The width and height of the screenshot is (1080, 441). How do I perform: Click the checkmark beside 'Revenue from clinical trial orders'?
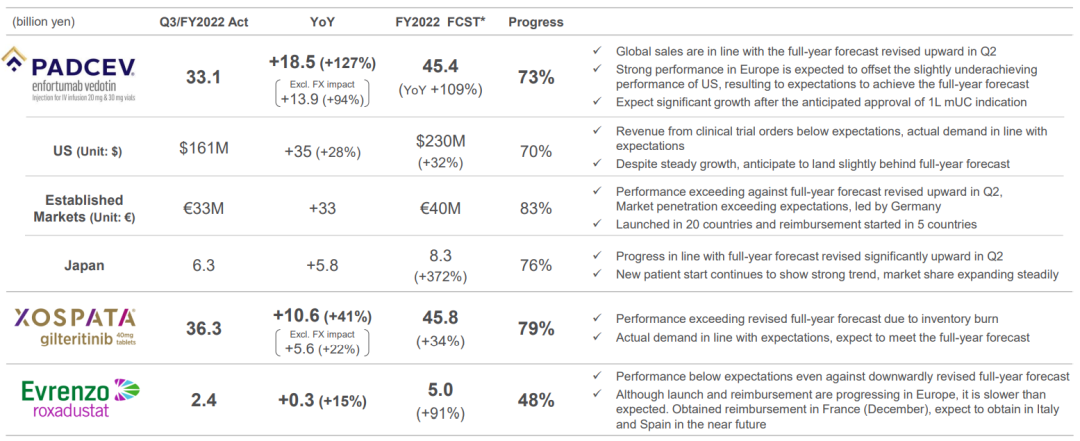tap(597, 131)
